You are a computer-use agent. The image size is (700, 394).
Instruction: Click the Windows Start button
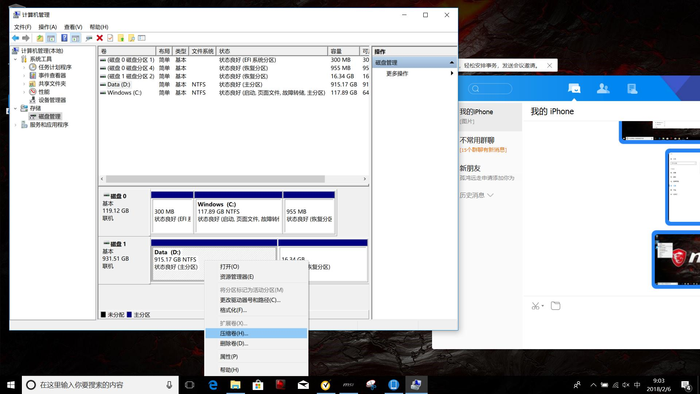(x=11, y=385)
